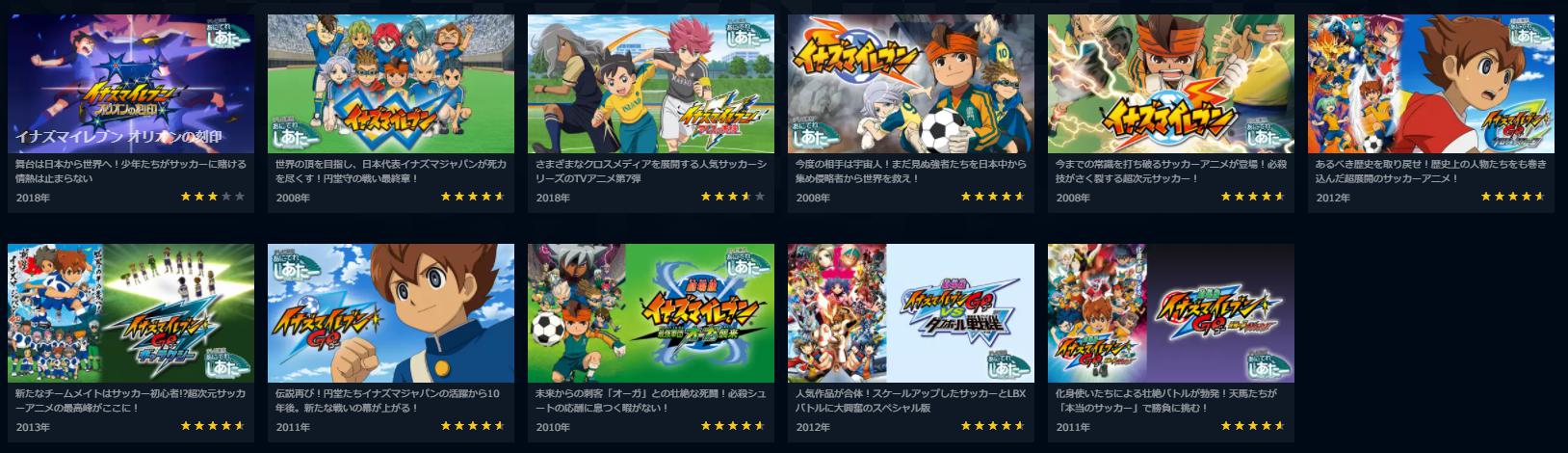This screenshot has height=453, width=1568.
Task: Open the 劇場版 オーガ襲来 movie thumbnail
Action: click(651, 313)
